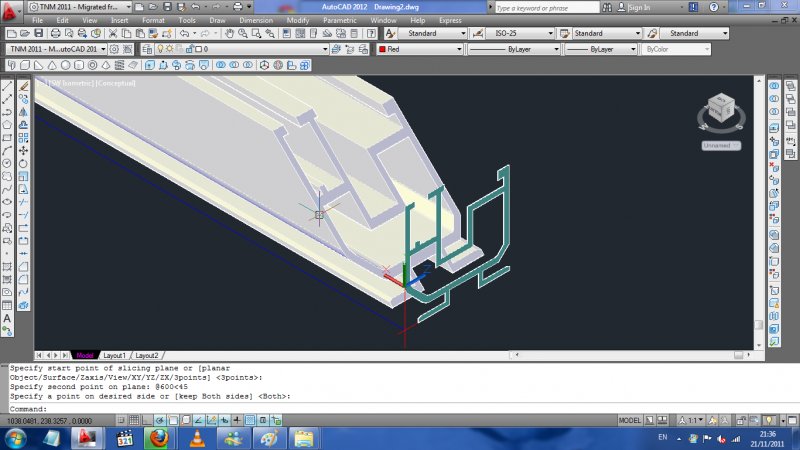The width and height of the screenshot is (800, 450).
Task: Expand the ISO-25 dimension style dropdown
Action: tap(519, 33)
